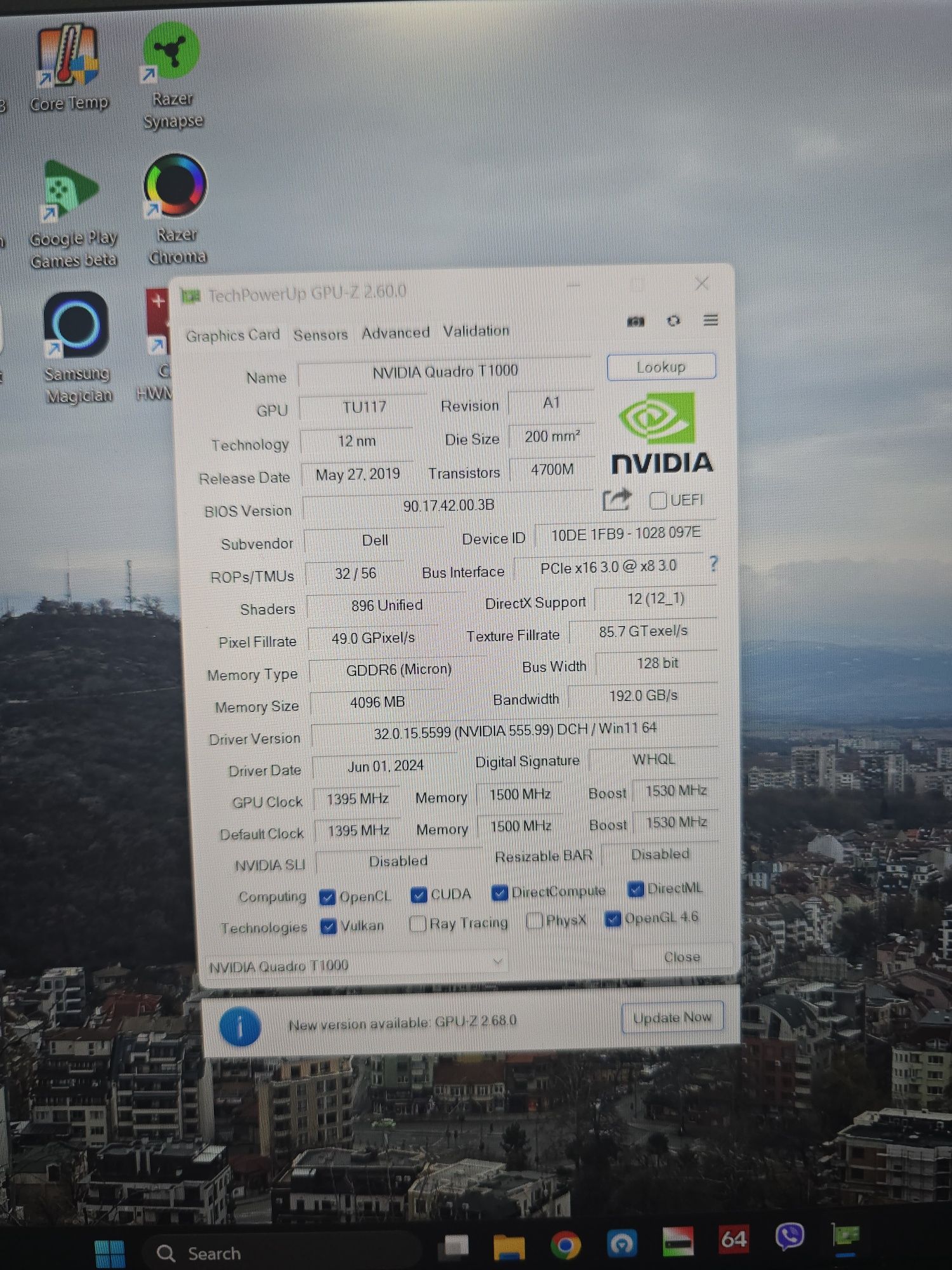Click the red 64 taskbar icon

click(x=733, y=1240)
